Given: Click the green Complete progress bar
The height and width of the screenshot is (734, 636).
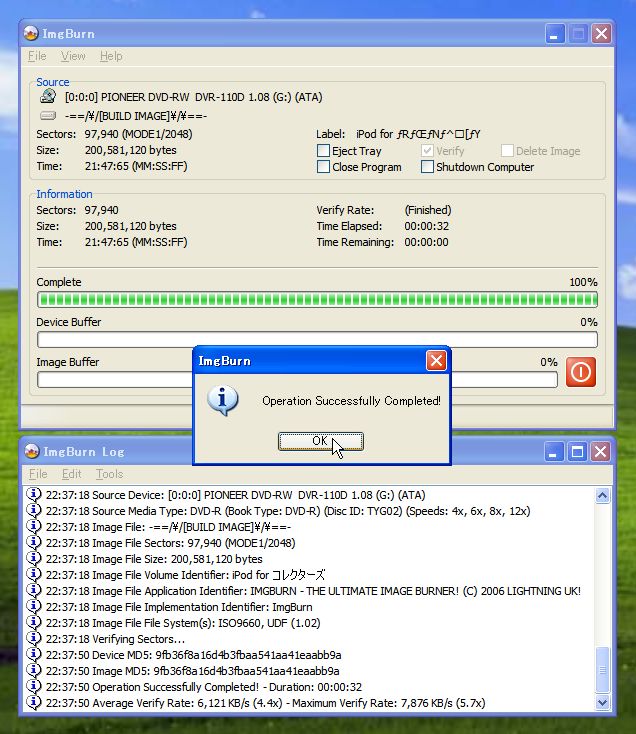Looking at the screenshot, I should [x=317, y=300].
